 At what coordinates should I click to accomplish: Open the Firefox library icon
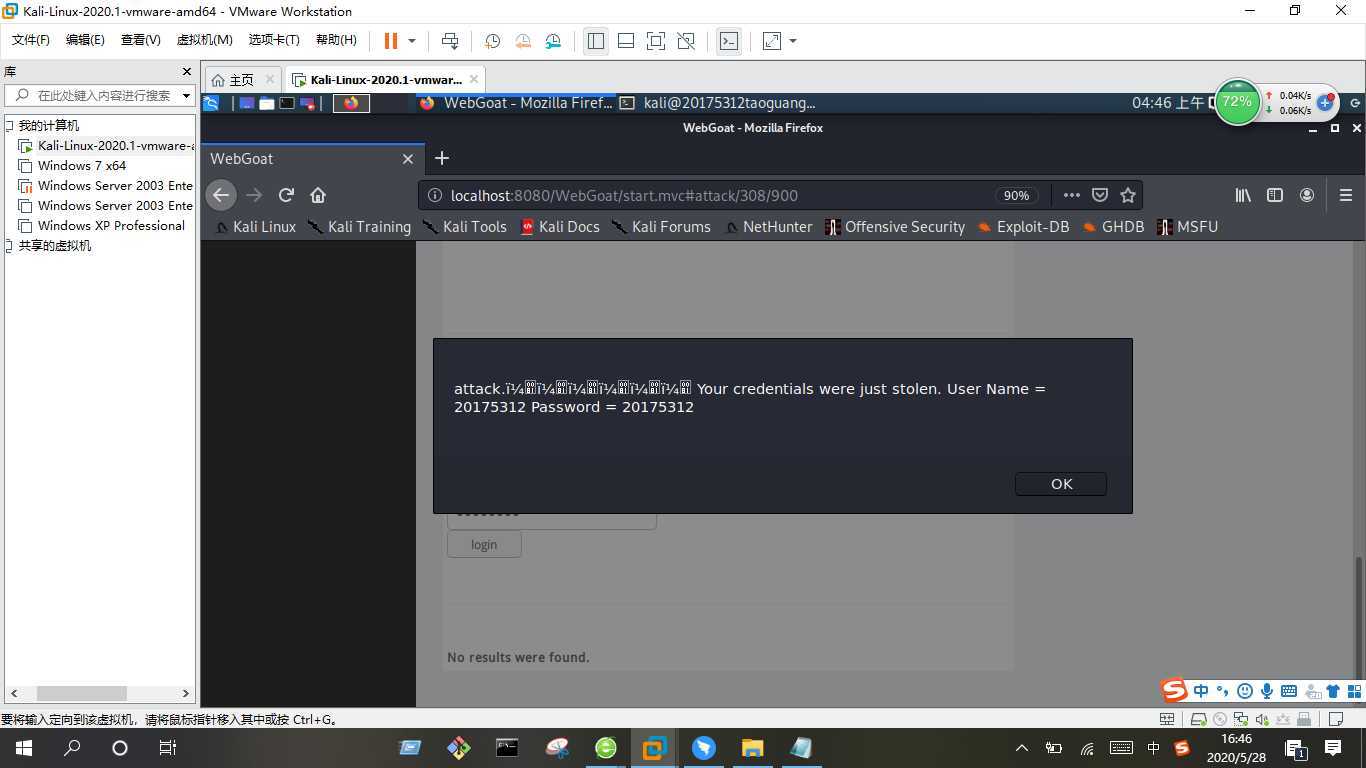(x=1243, y=195)
